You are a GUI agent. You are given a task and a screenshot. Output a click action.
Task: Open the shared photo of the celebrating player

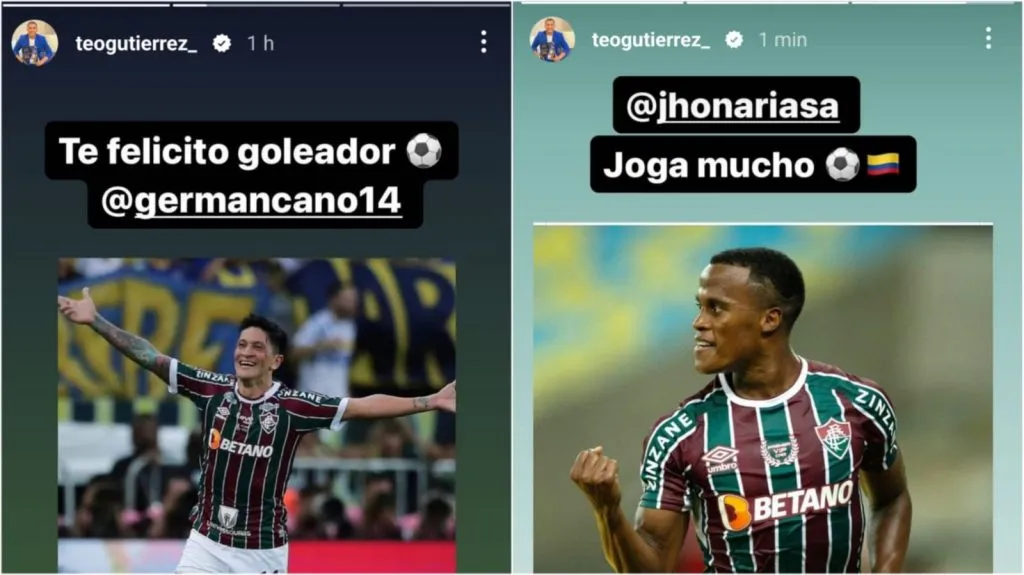(257, 416)
